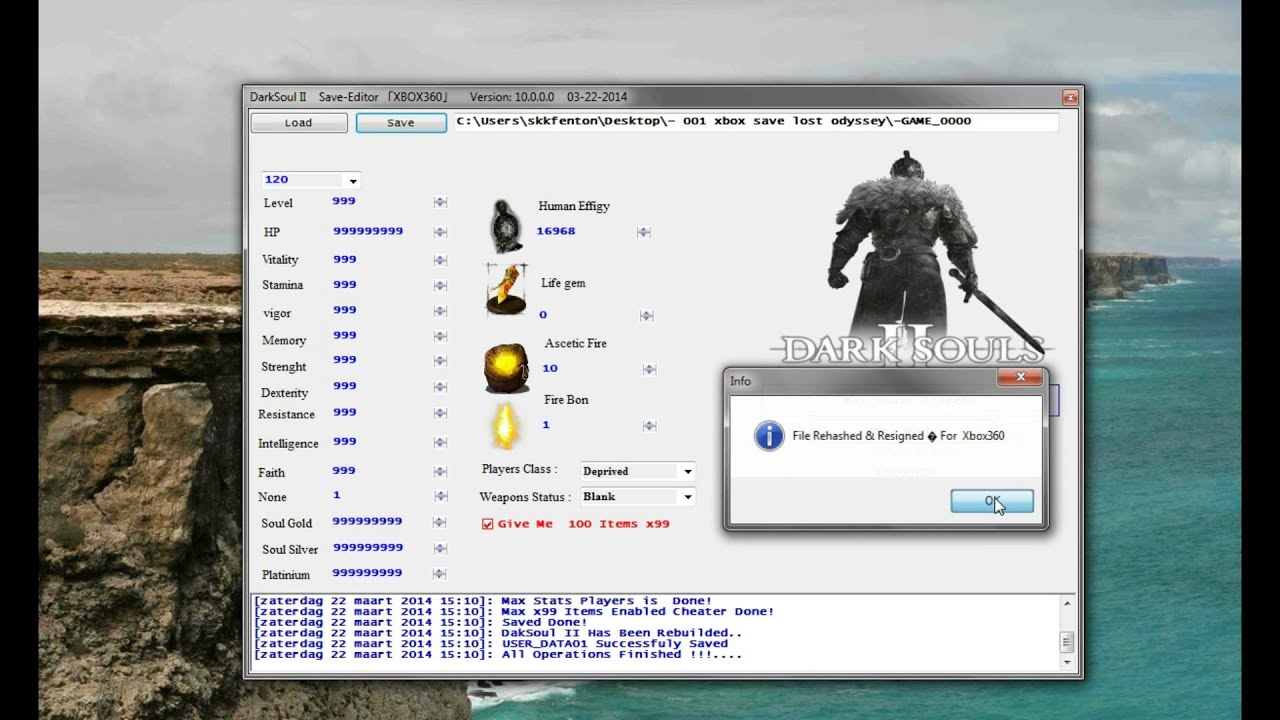Click the Level value 999
Viewport: 1280px width, 720px height.
(x=344, y=201)
